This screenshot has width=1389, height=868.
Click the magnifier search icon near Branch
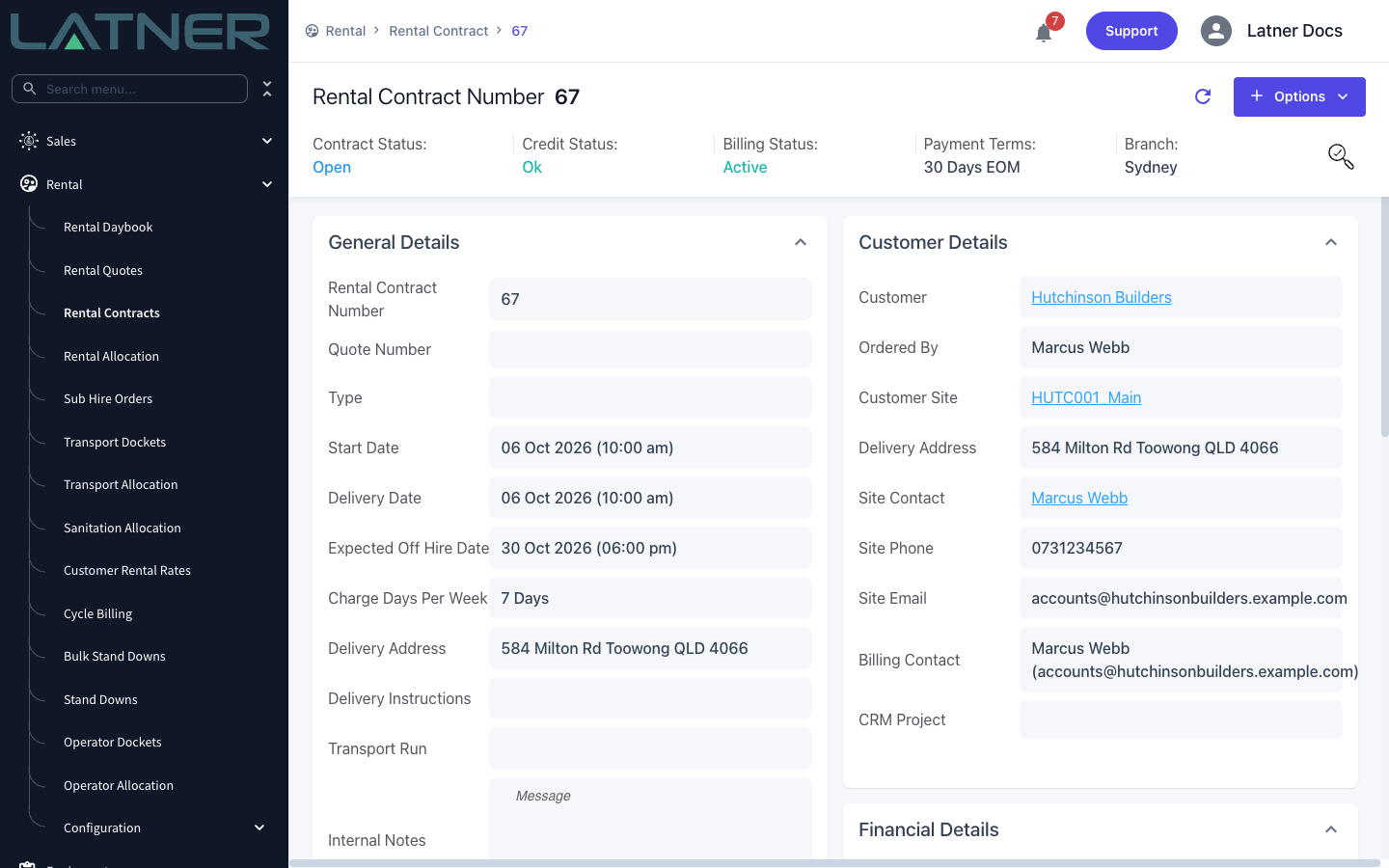1341,156
